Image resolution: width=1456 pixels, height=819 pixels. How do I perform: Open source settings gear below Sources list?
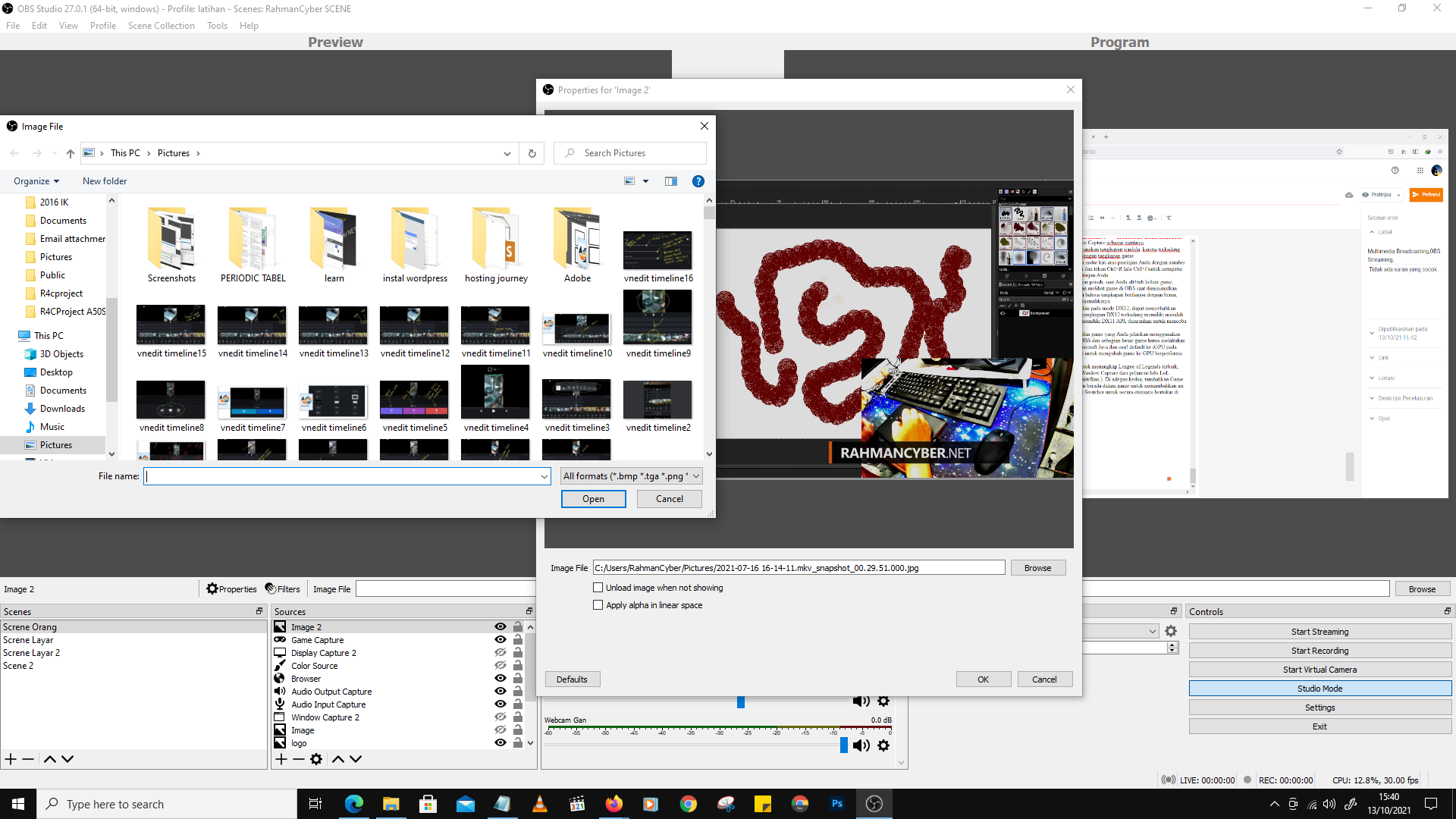pyautogui.click(x=316, y=759)
